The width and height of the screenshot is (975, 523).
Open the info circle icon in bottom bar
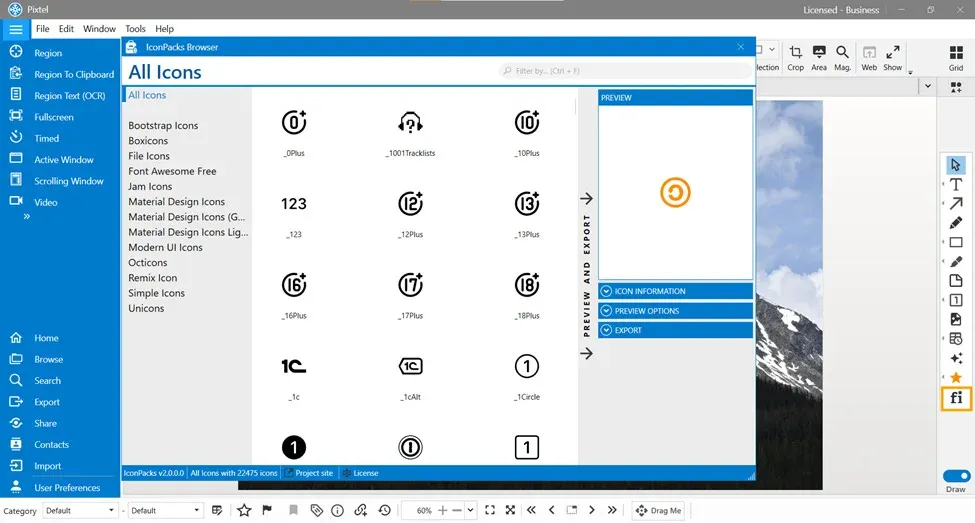point(338,511)
